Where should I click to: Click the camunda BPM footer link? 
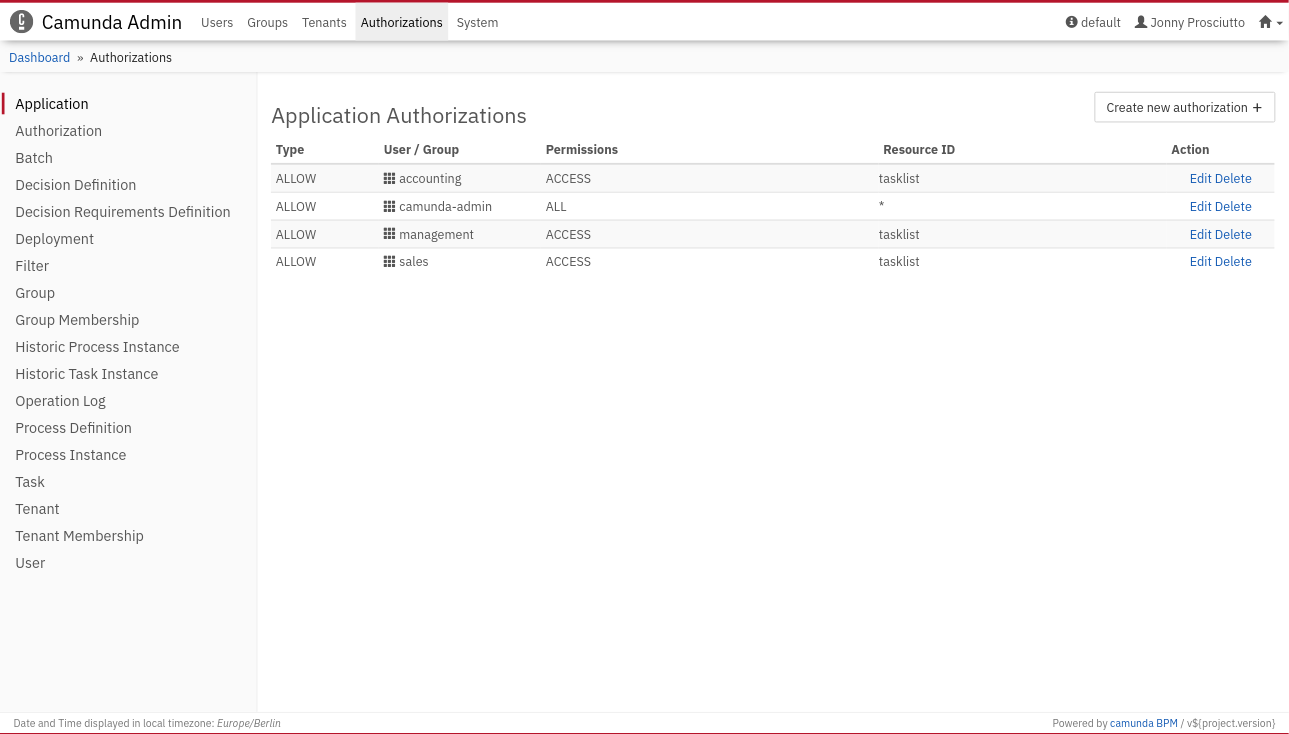point(1144,723)
